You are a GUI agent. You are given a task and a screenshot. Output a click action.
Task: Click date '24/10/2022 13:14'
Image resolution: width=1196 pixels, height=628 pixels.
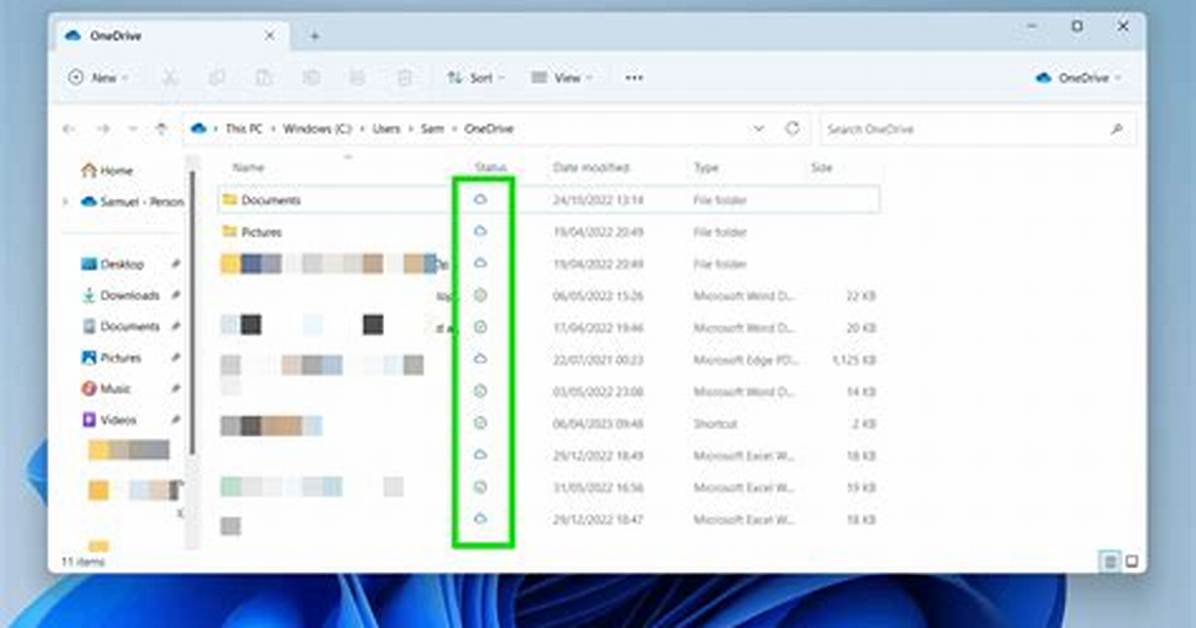coord(598,200)
